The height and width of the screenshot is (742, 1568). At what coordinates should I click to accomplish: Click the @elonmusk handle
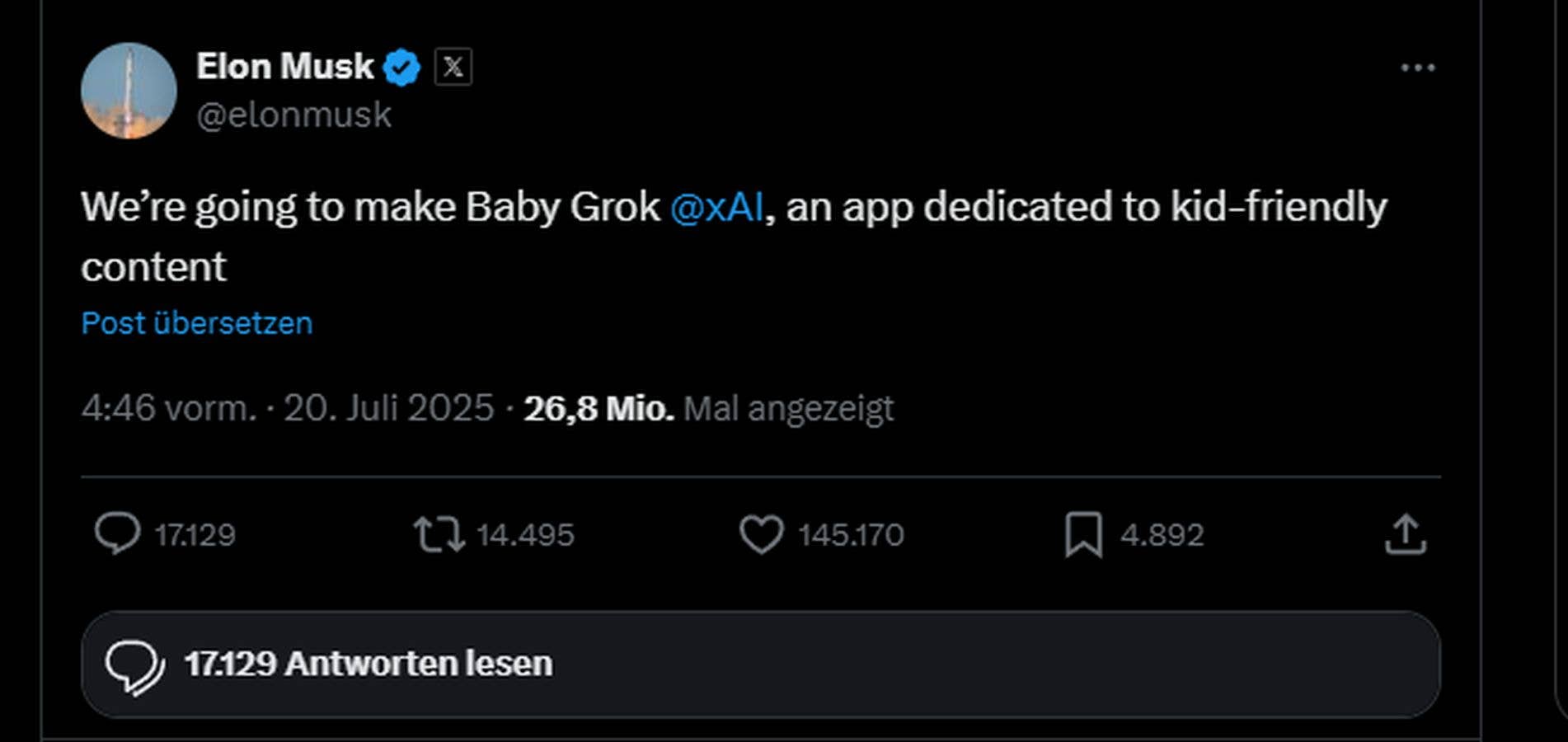click(293, 115)
